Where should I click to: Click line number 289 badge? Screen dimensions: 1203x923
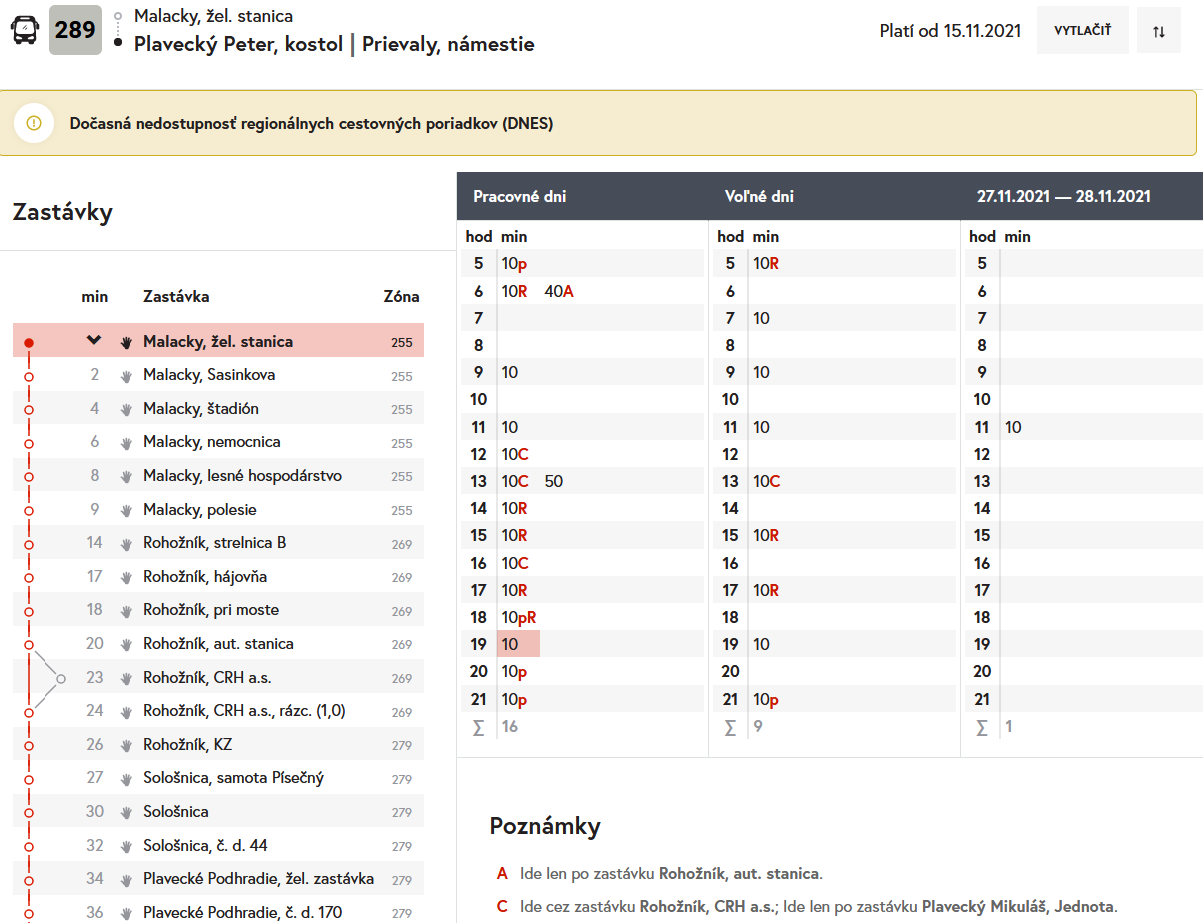coord(75,30)
